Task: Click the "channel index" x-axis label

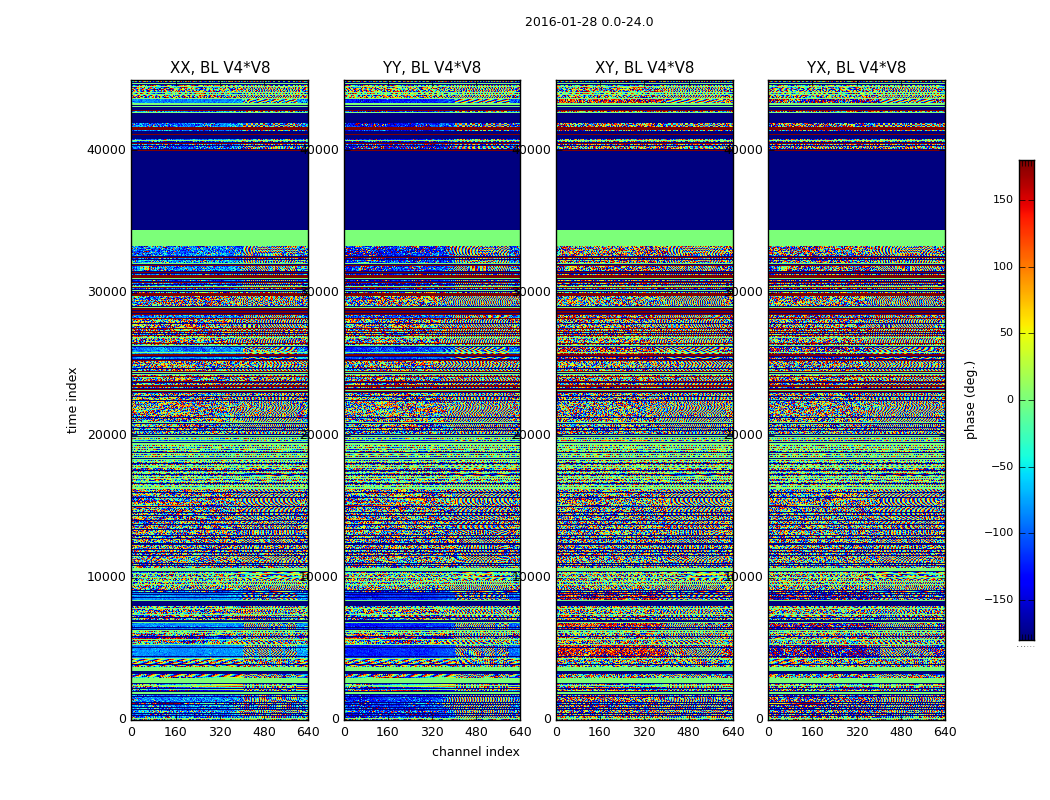Action: tap(476, 752)
